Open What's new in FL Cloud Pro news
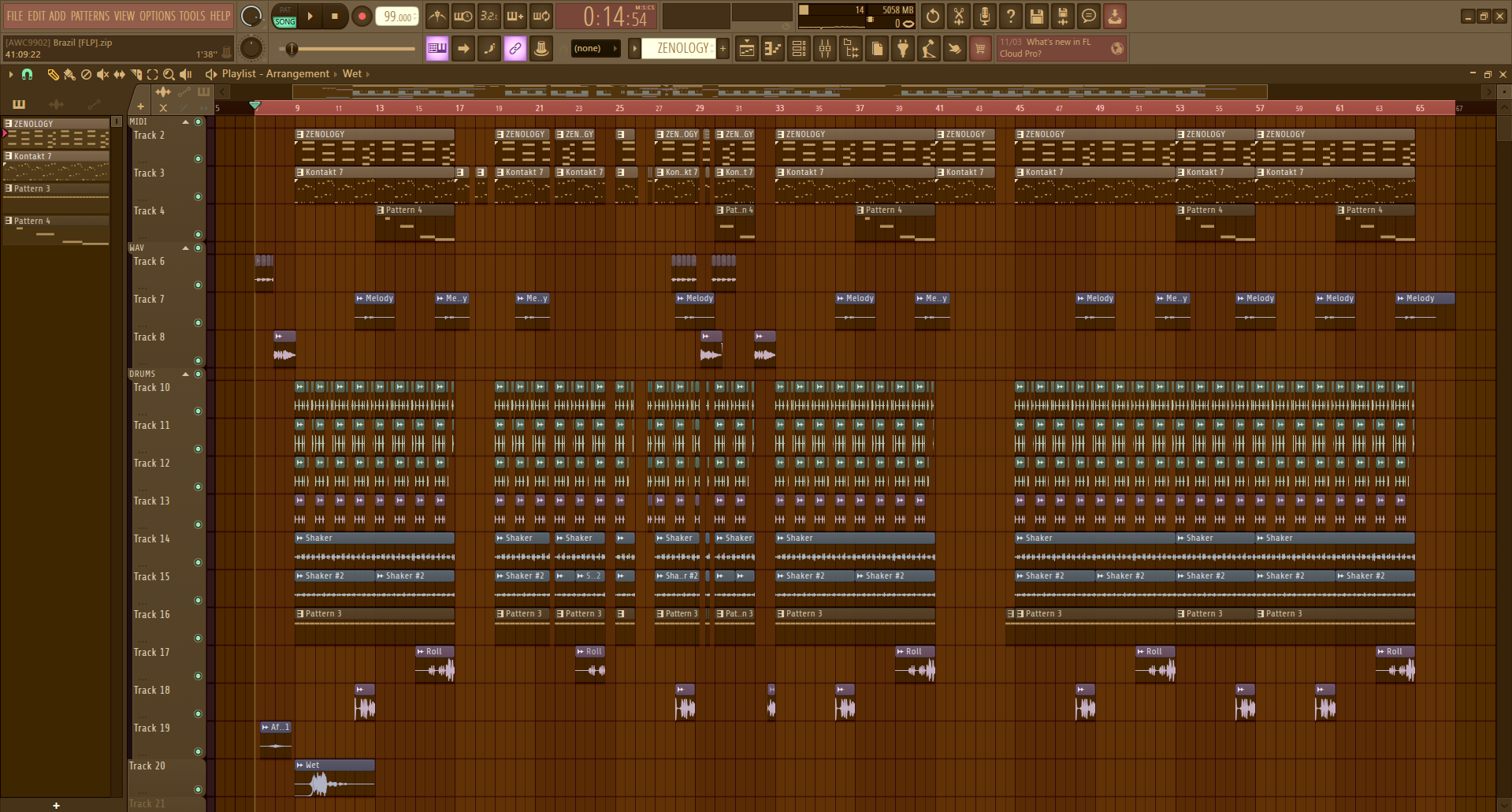This screenshot has width=1512, height=812. (x=1061, y=48)
